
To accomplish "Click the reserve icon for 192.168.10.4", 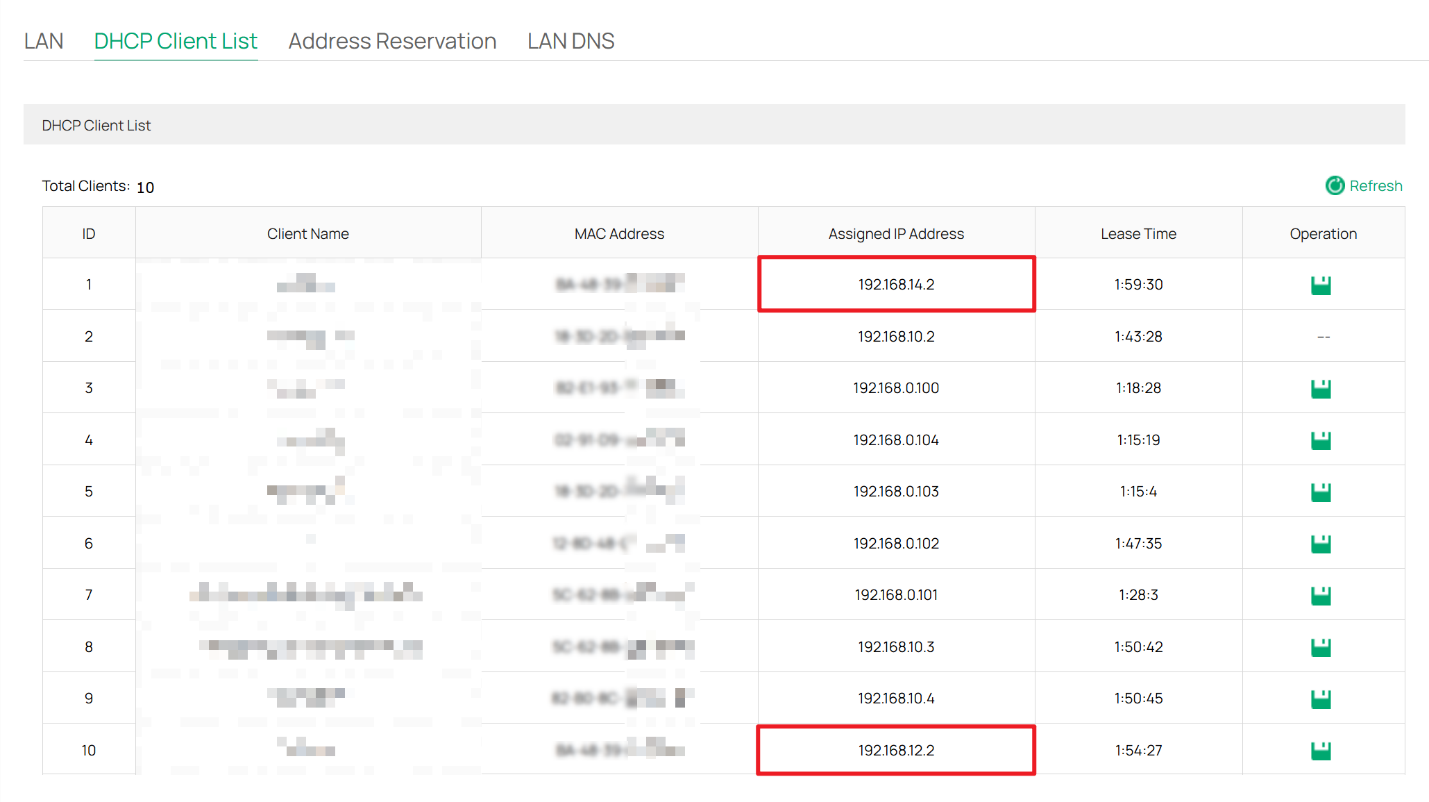I will pyautogui.click(x=1321, y=699).
